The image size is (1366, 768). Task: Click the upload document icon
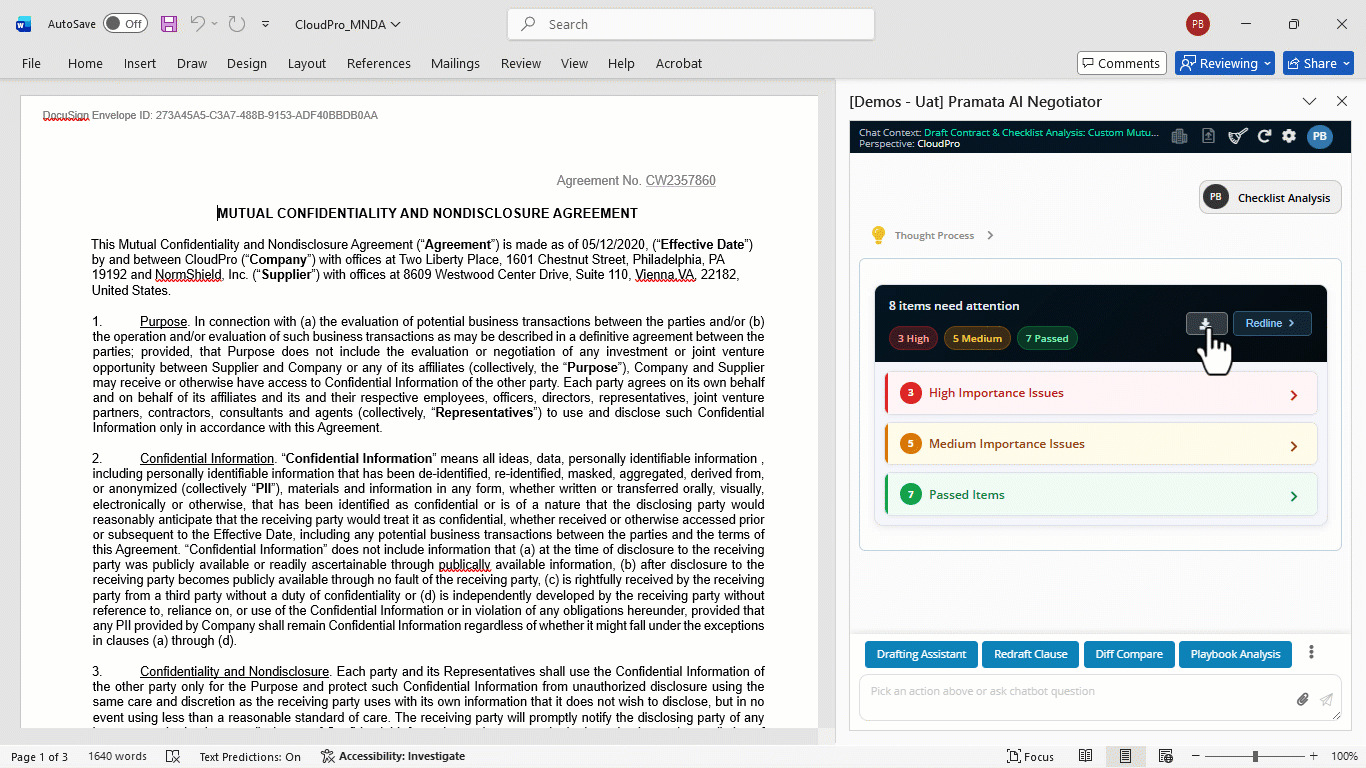(x=1208, y=136)
